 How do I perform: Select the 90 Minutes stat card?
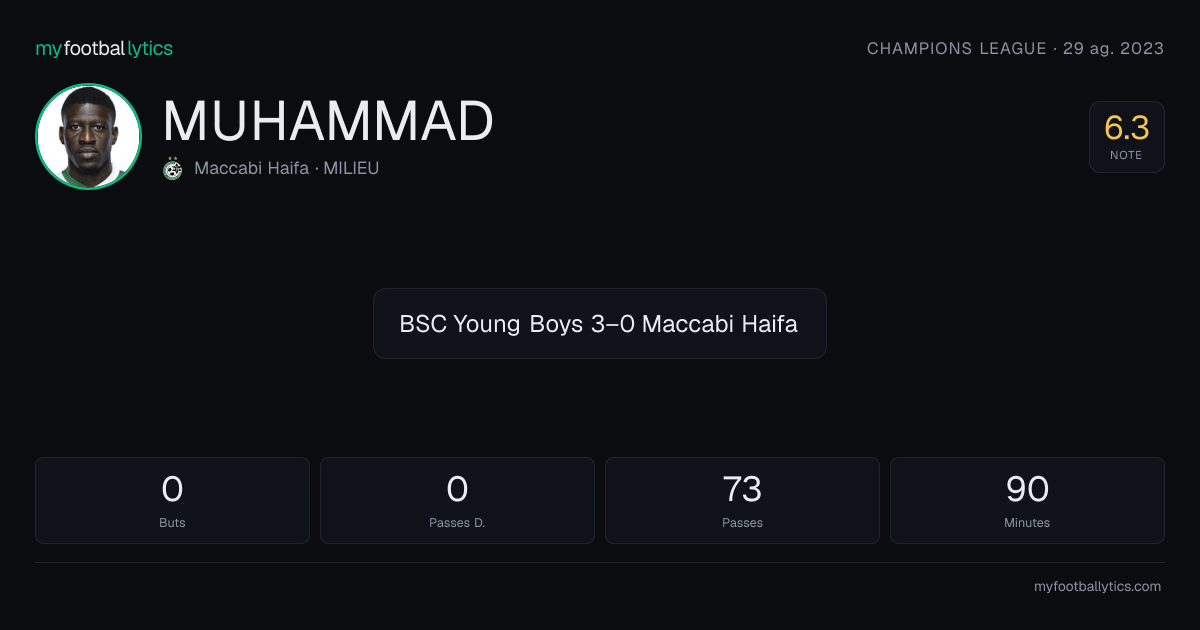(x=1027, y=500)
